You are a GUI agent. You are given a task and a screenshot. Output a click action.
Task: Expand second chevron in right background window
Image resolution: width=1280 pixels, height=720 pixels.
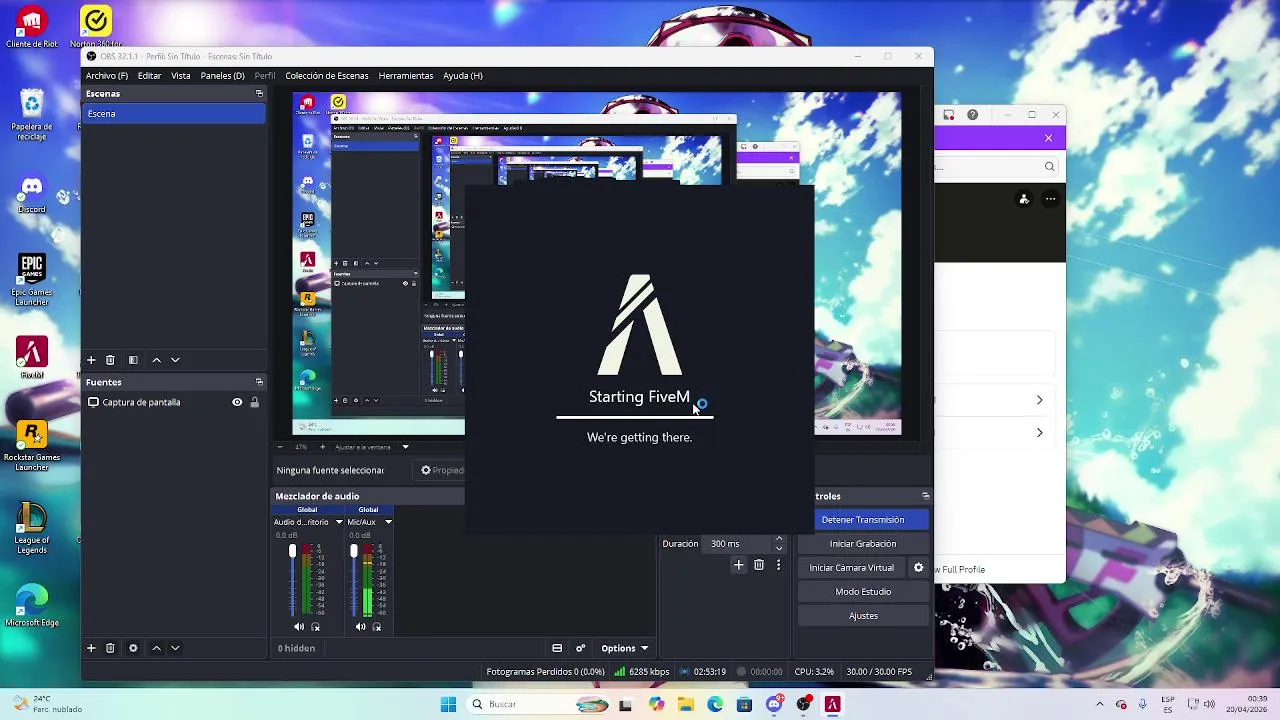click(x=1039, y=433)
